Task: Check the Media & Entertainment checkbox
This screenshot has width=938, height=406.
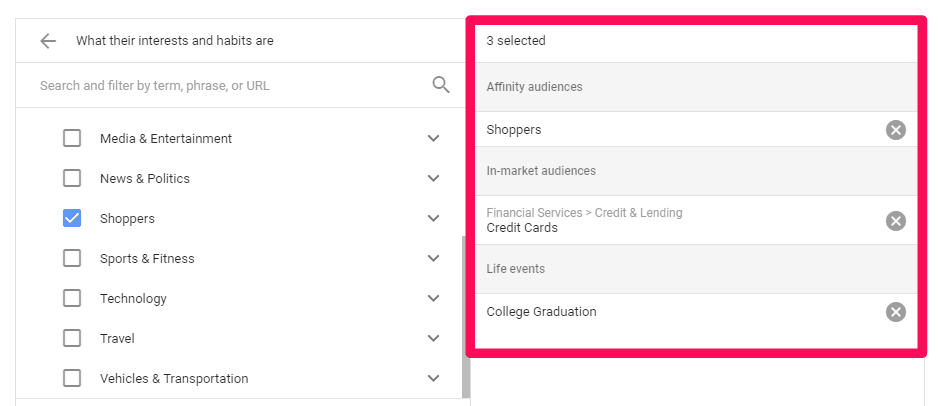Action: (72, 138)
